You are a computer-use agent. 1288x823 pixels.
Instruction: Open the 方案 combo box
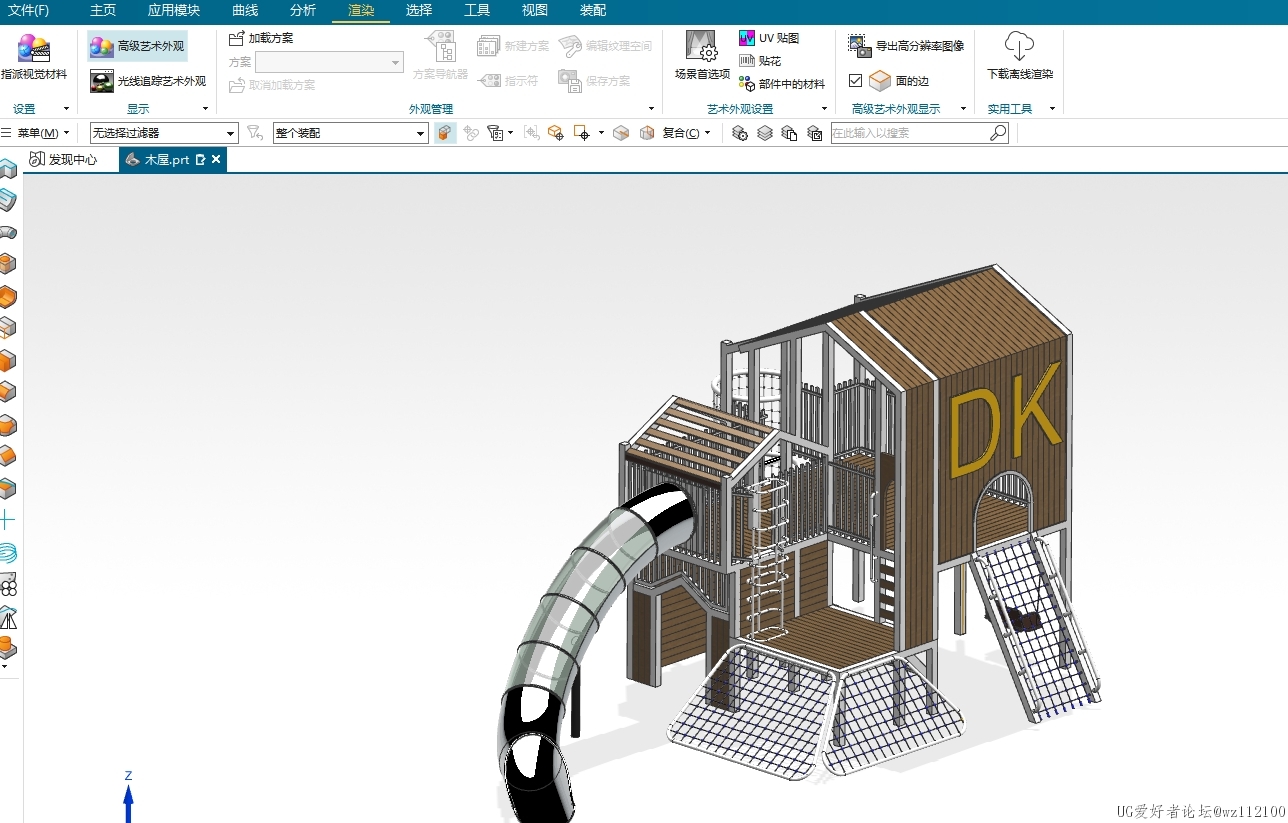329,62
